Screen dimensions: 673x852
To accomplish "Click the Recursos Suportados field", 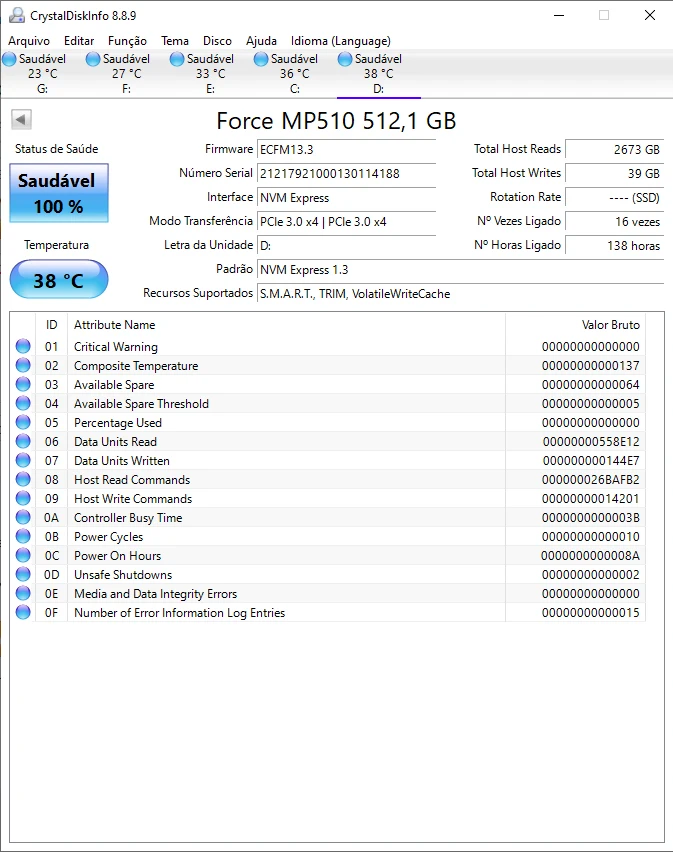I will pos(460,293).
